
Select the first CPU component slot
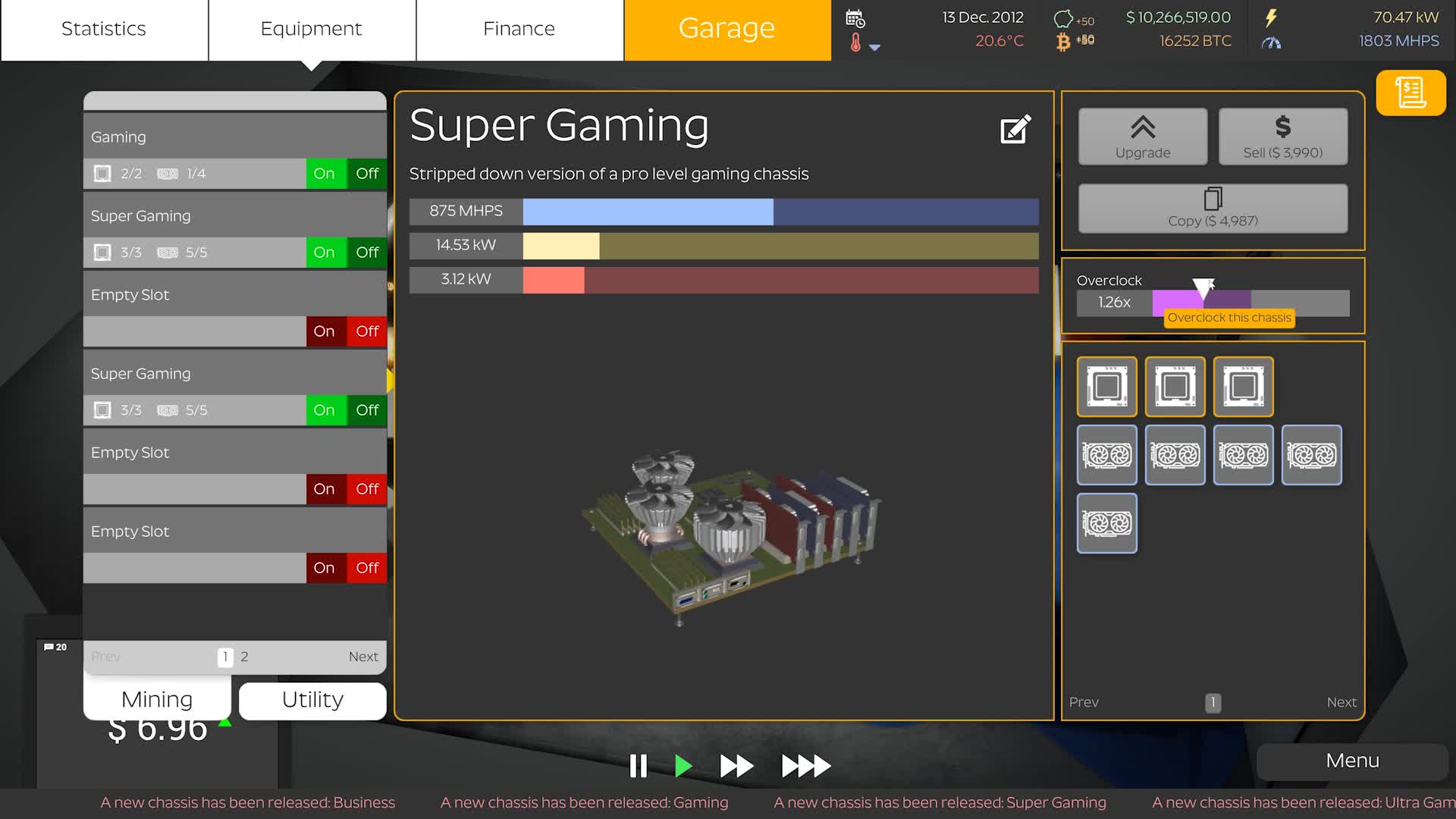(1106, 387)
